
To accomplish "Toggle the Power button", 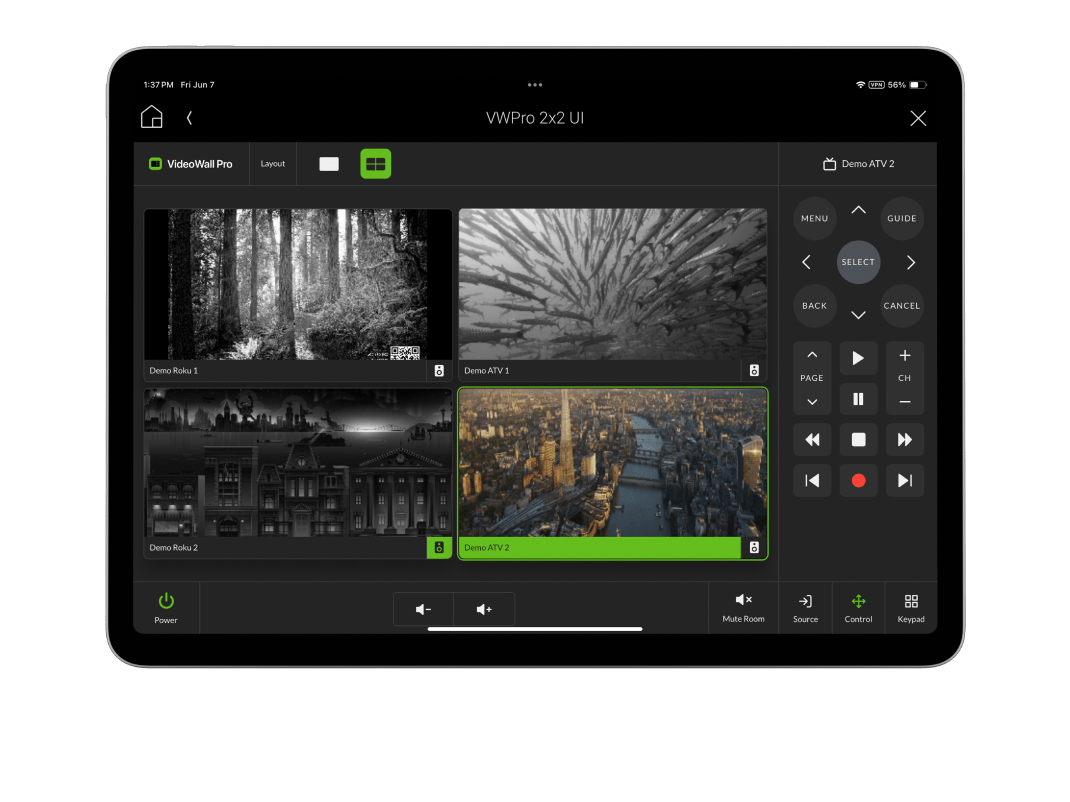I will click(166, 607).
